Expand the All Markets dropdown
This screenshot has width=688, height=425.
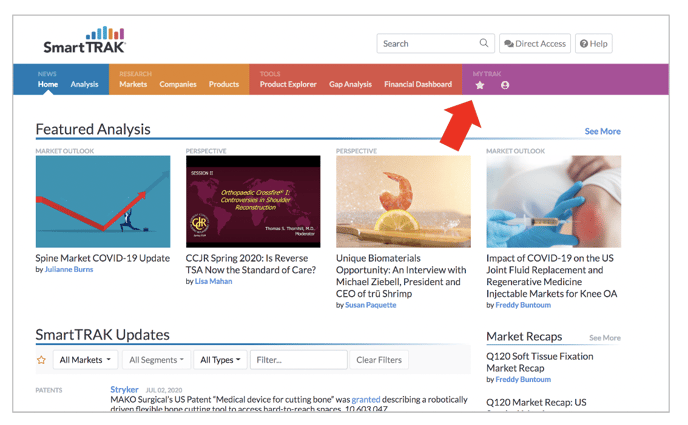(85, 360)
